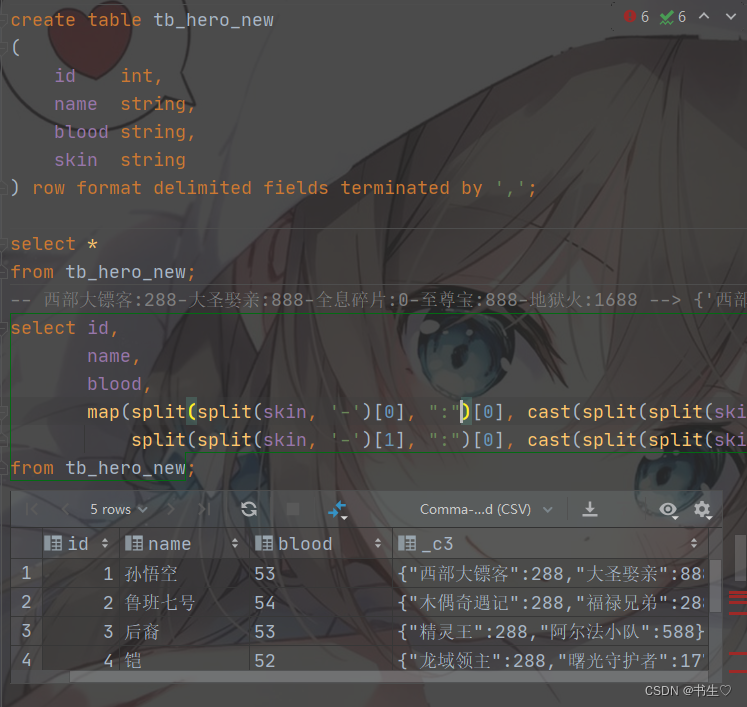747x707 pixels.
Task: Click the map cell starting with 木偶奇遇记
Action: [x=550, y=602]
